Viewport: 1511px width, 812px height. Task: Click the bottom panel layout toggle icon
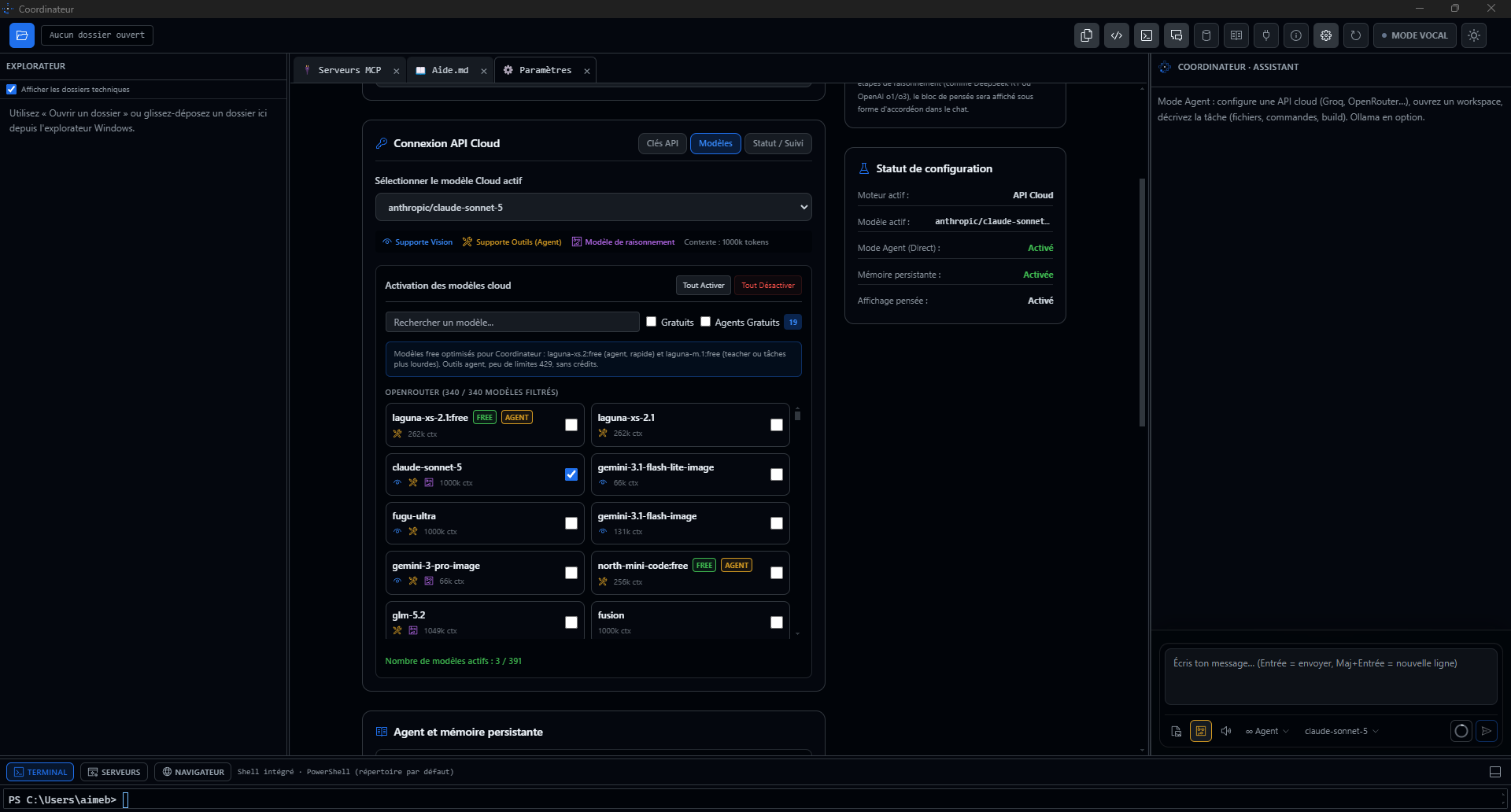pos(1495,772)
